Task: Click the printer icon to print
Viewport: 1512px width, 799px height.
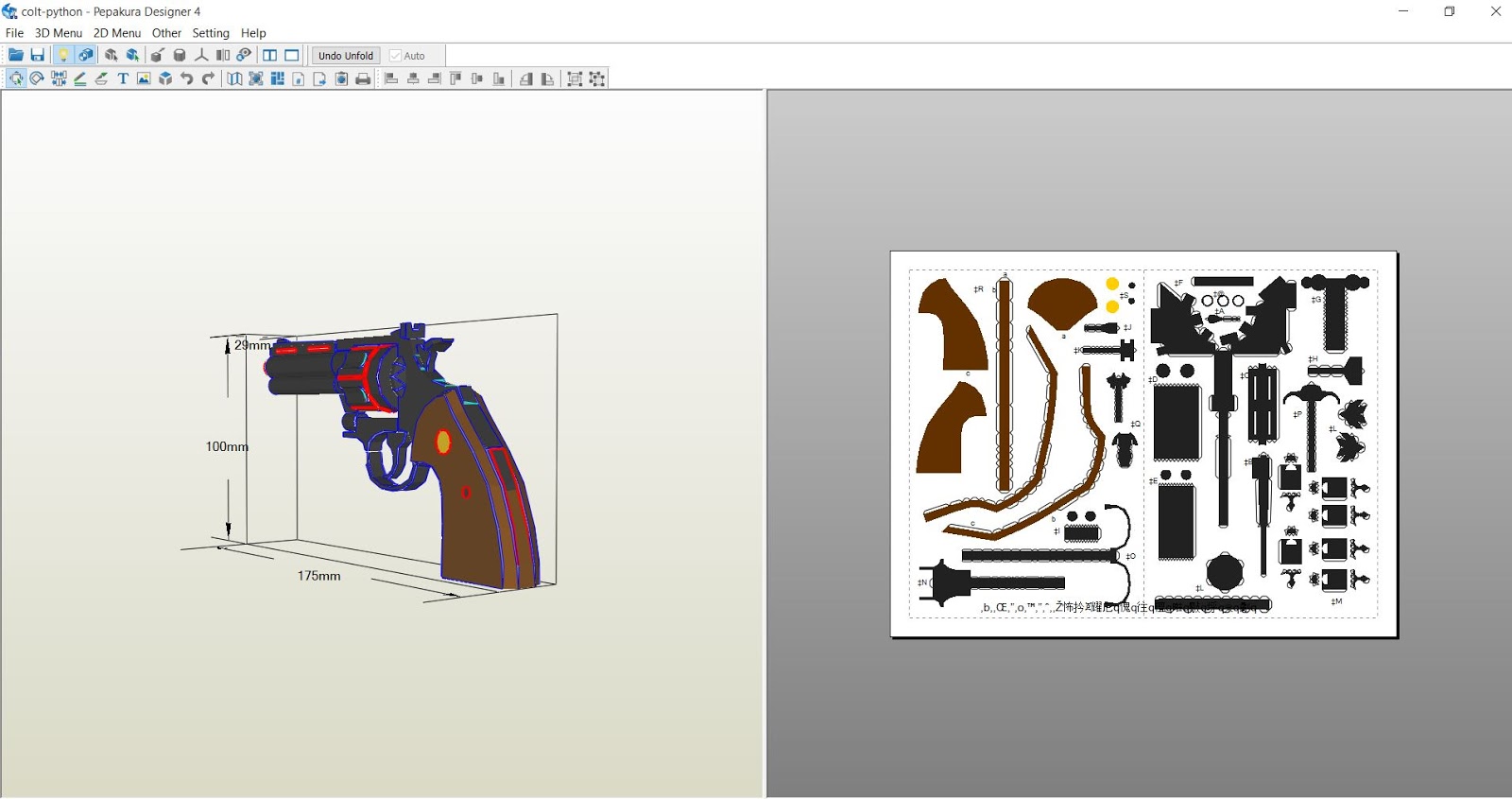Action: [x=363, y=78]
